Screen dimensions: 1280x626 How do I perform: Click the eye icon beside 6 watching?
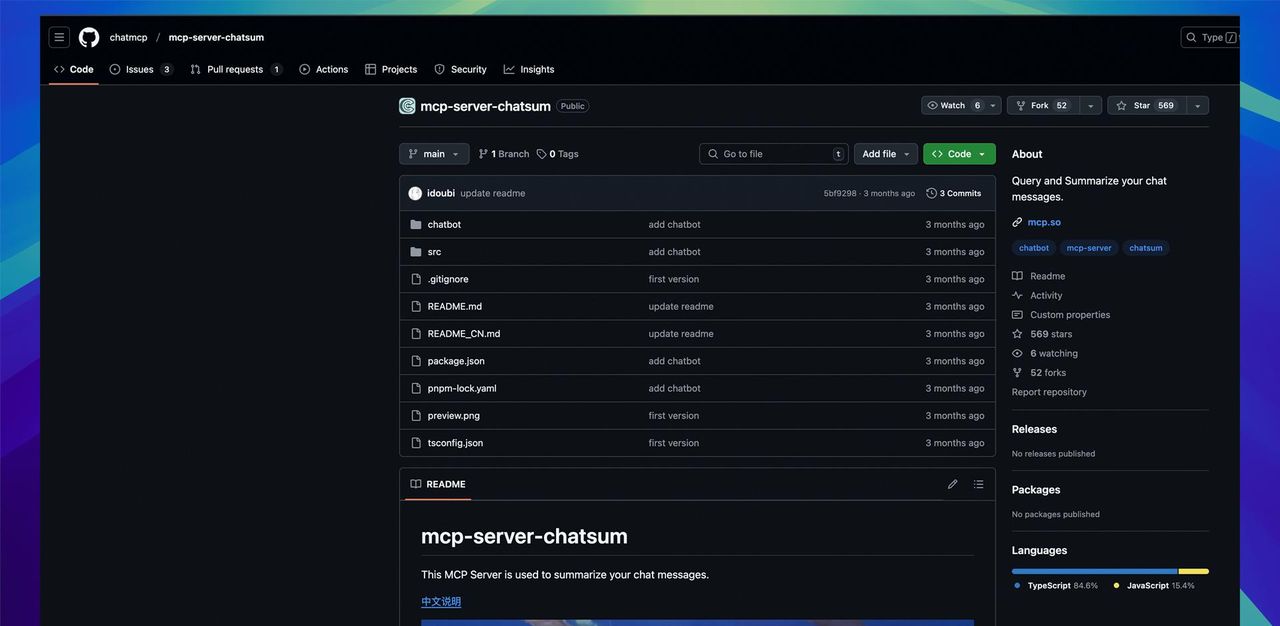[1017, 354]
